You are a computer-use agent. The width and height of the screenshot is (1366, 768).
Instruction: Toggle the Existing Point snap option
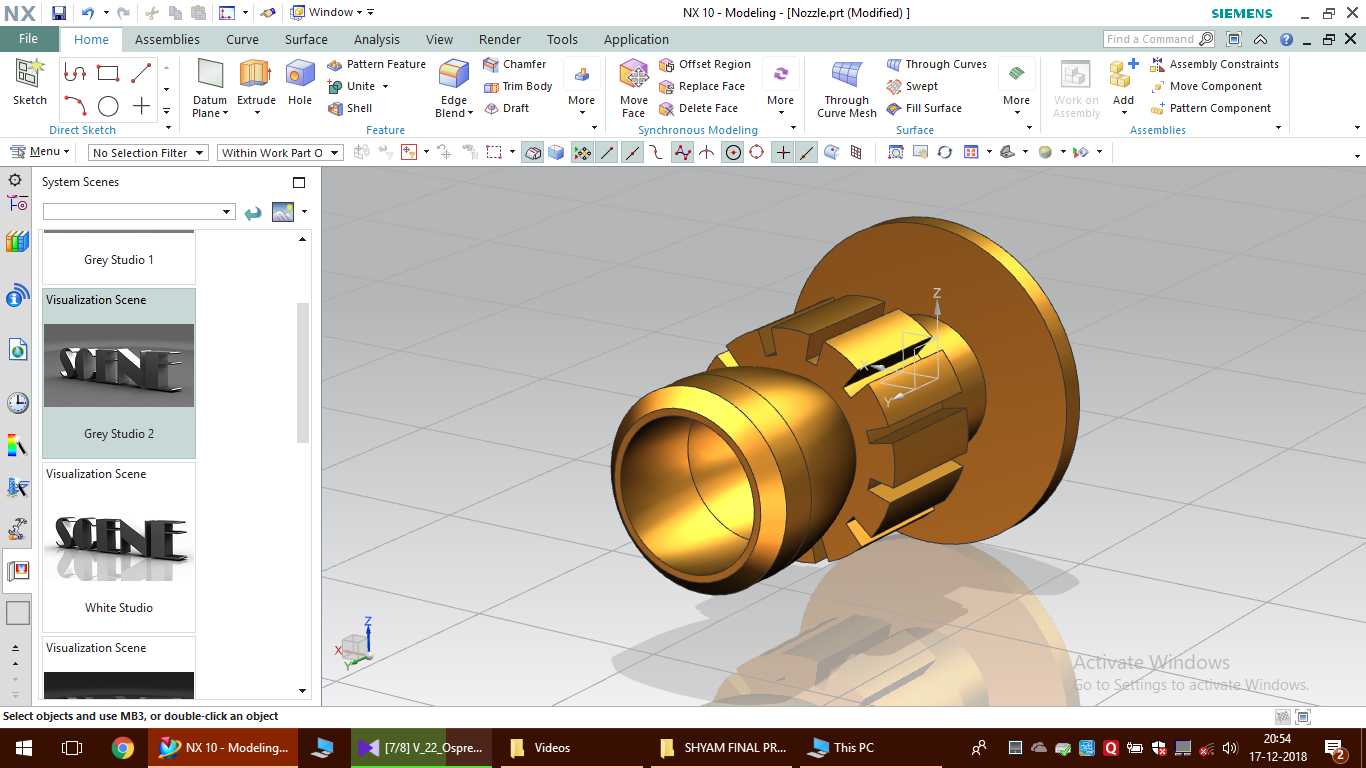[782, 152]
